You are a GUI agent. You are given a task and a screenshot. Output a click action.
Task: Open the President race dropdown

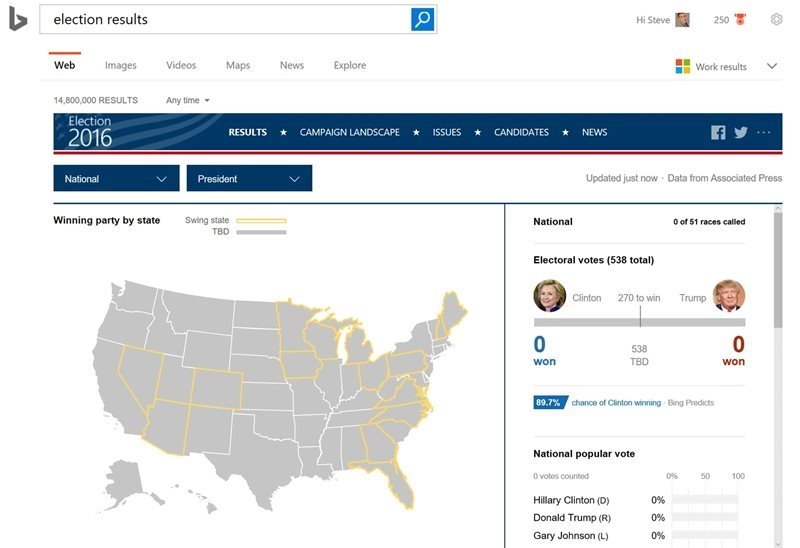coord(249,179)
